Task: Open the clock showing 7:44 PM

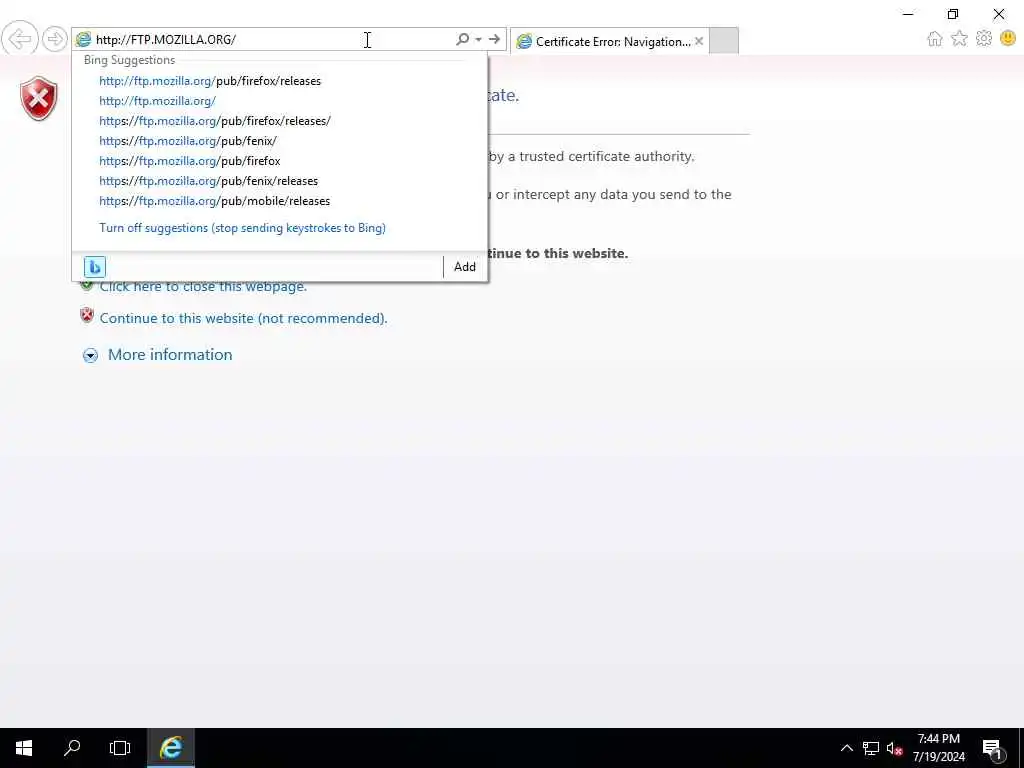Action: [938, 748]
